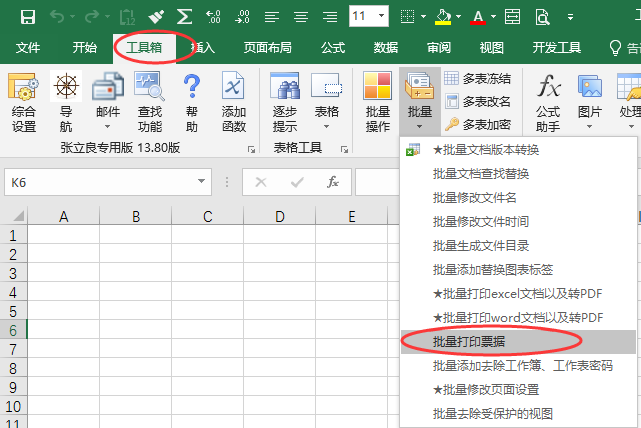Click 多表加密 multi-sheet encrypt
This screenshot has width=641, height=428.
coord(477,124)
